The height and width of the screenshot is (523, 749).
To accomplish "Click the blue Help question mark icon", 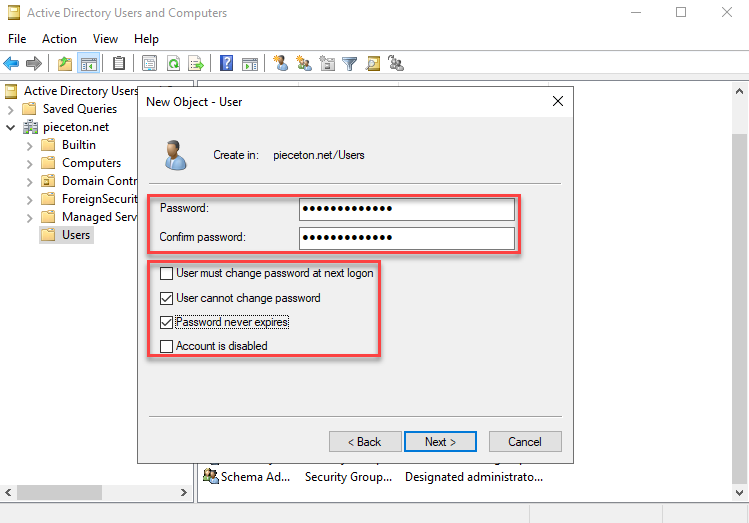I will click(x=226, y=63).
